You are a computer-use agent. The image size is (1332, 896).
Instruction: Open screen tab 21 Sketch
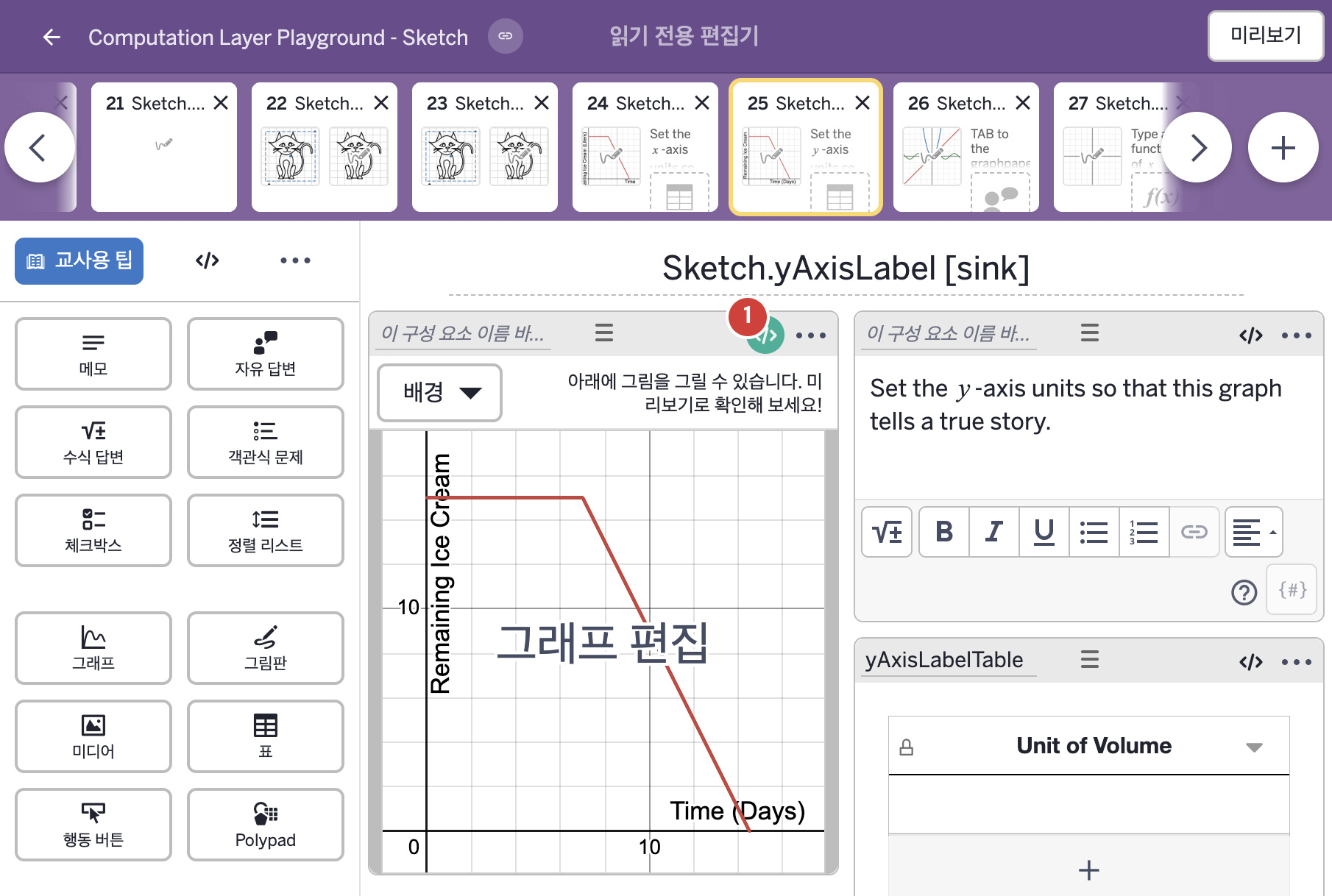pyautogui.click(x=163, y=147)
